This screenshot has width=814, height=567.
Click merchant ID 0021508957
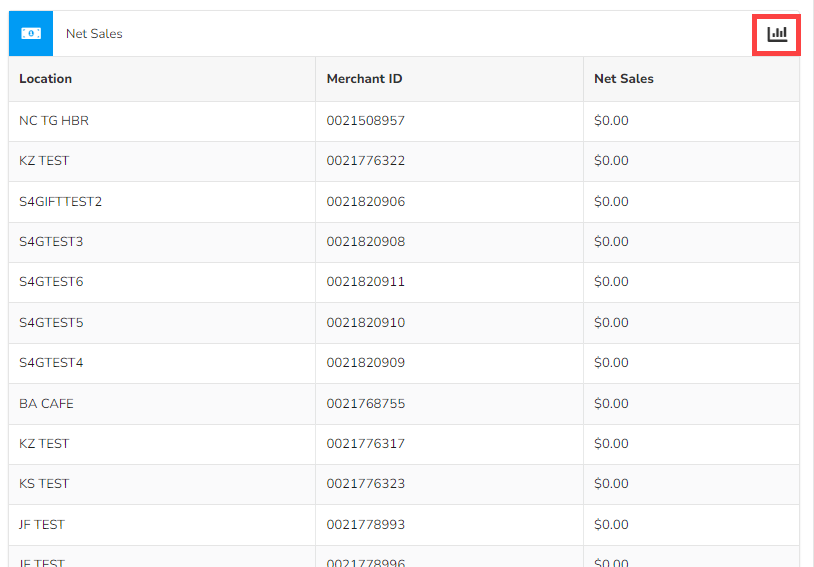tap(365, 121)
